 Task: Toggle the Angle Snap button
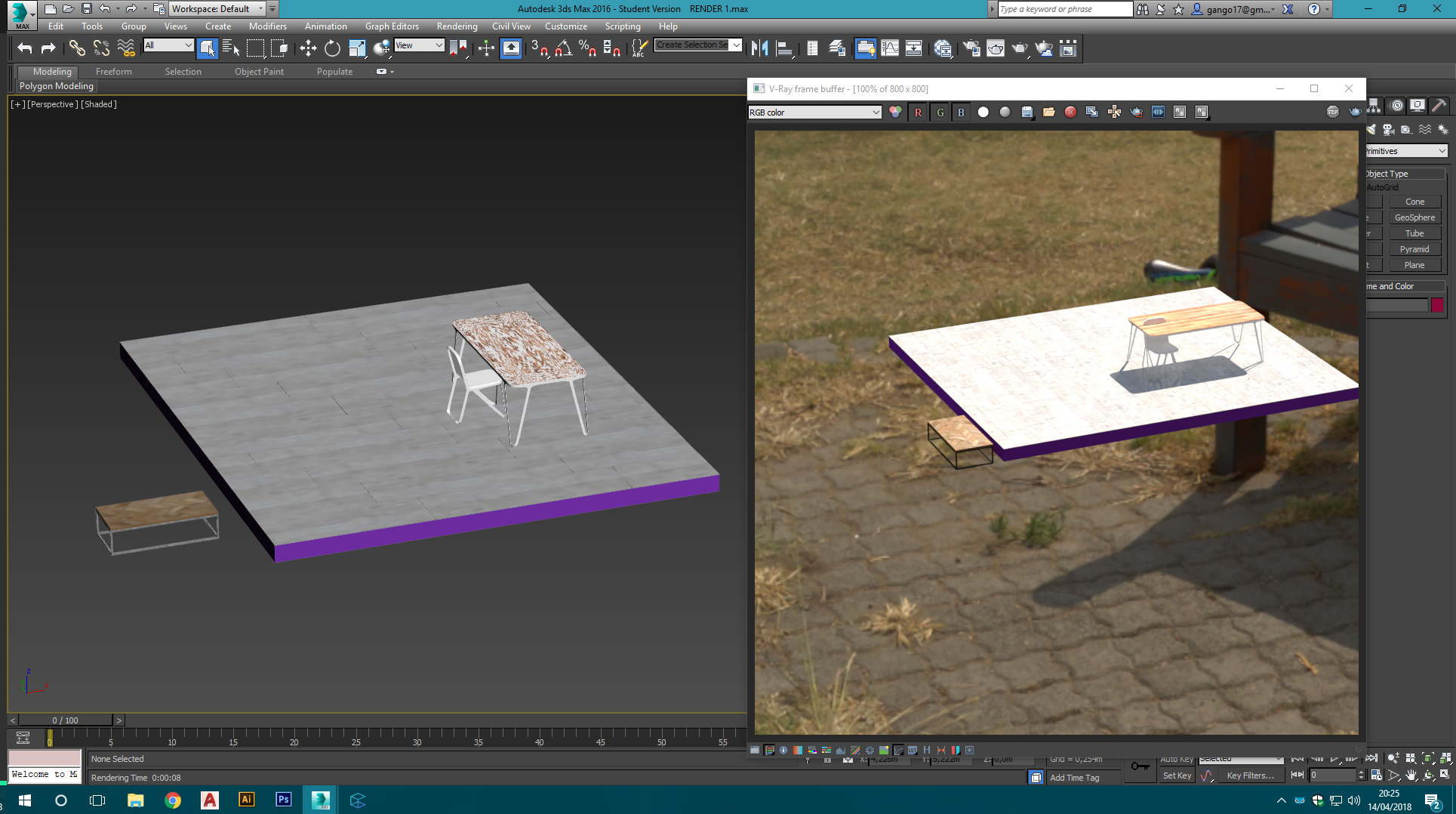[563, 48]
